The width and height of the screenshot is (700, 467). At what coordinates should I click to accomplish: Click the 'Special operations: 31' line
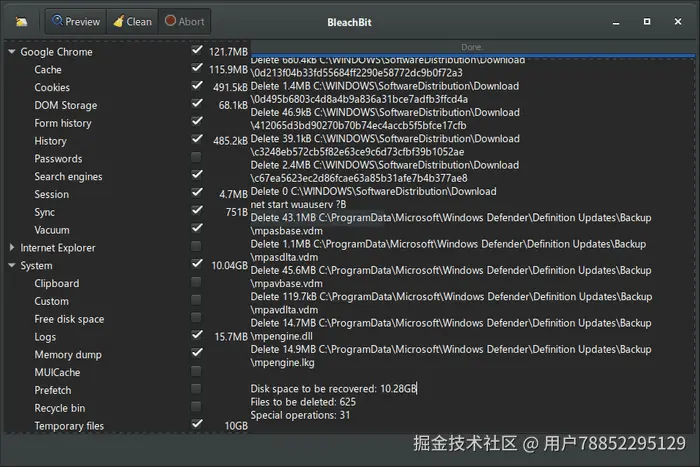tap(300, 415)
